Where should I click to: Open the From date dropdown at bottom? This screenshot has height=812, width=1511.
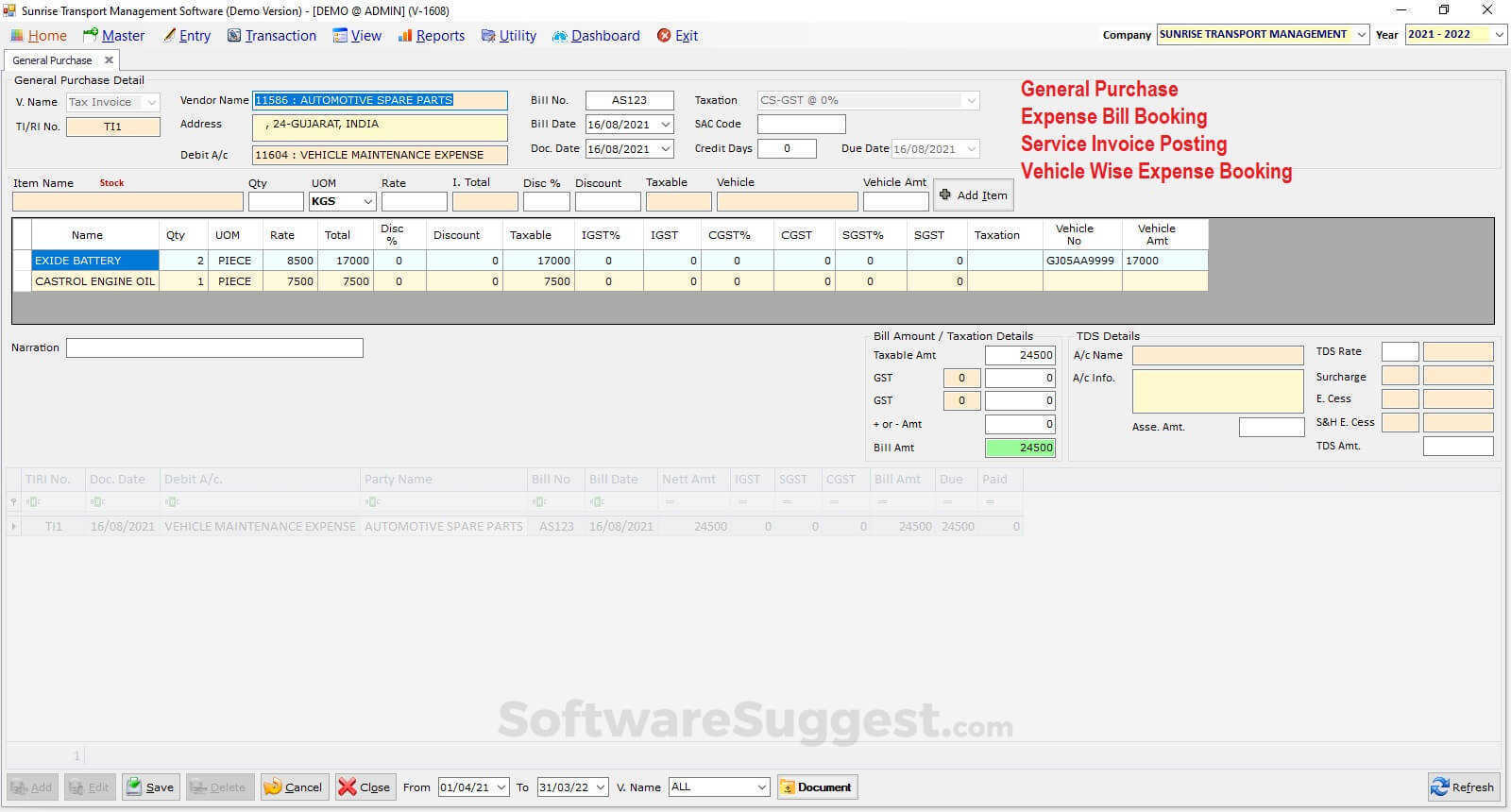pos(500,787)
